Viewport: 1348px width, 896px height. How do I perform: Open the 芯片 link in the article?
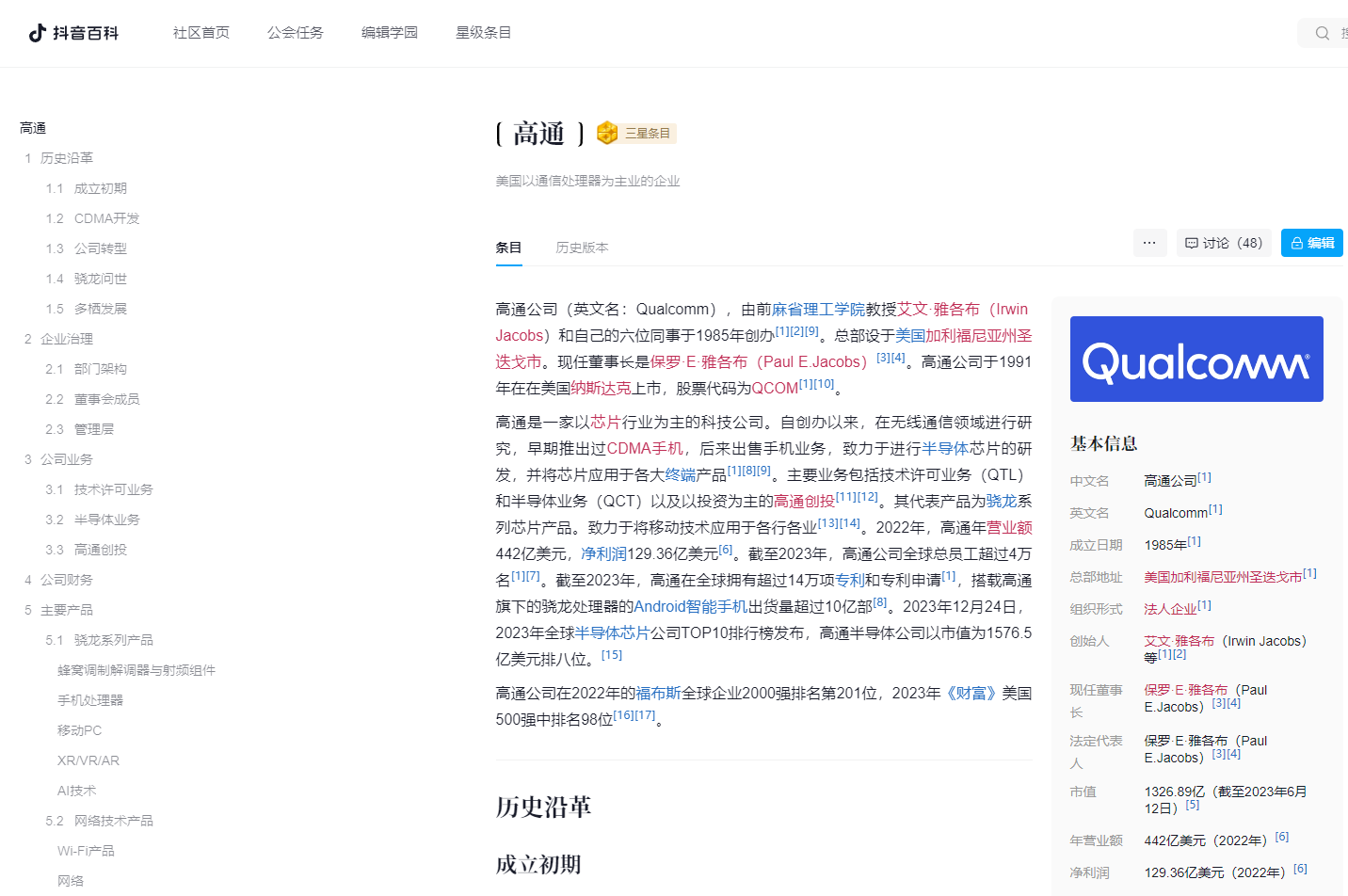click(605, 422)
